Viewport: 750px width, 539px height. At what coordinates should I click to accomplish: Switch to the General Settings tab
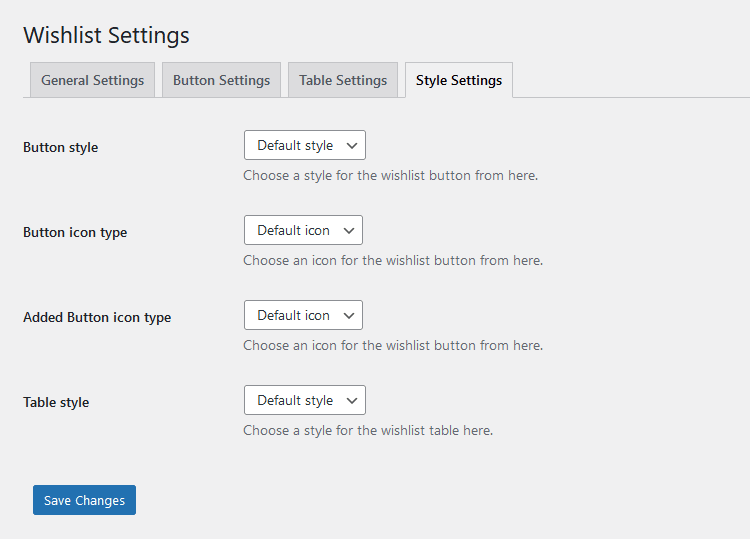(x=92, y=80)
